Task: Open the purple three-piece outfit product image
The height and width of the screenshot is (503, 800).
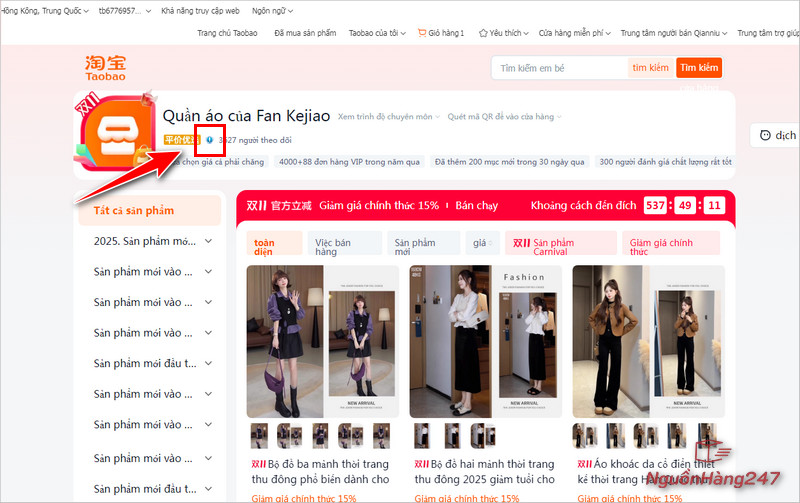Action: click(322, 341)
